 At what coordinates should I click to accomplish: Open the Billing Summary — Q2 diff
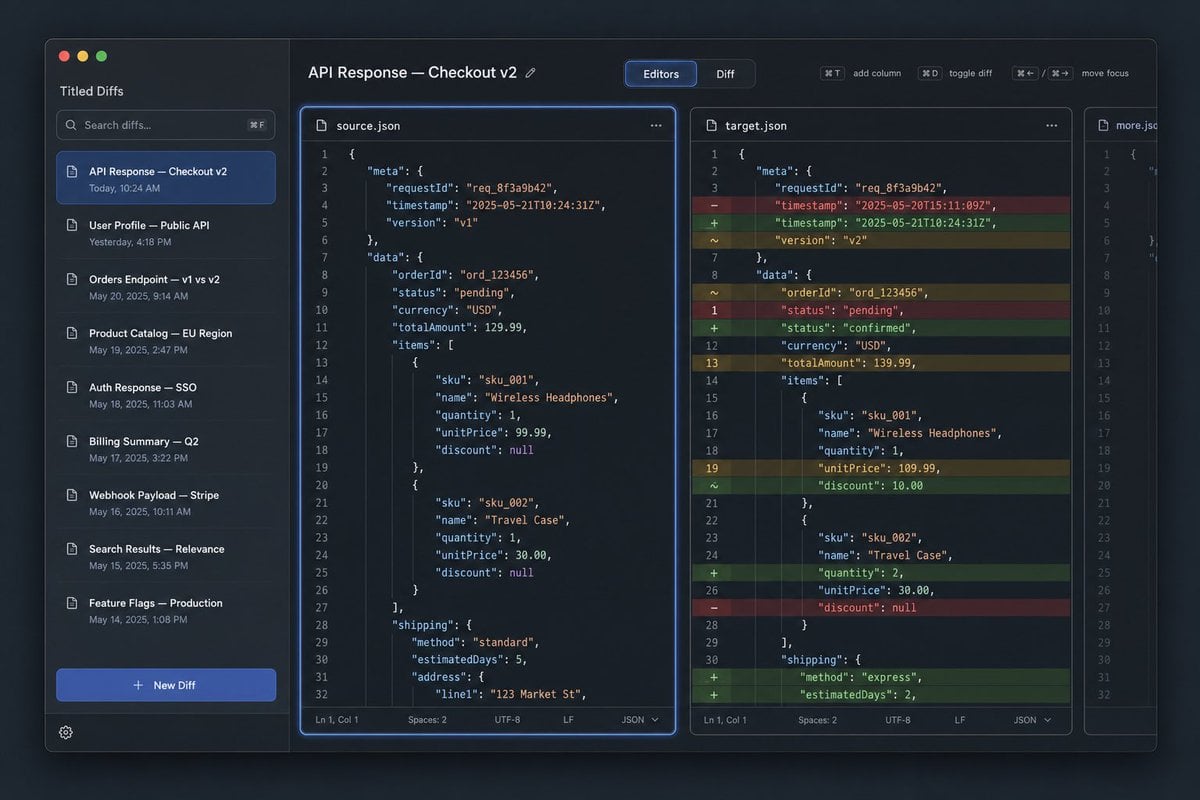click(166, 448)
